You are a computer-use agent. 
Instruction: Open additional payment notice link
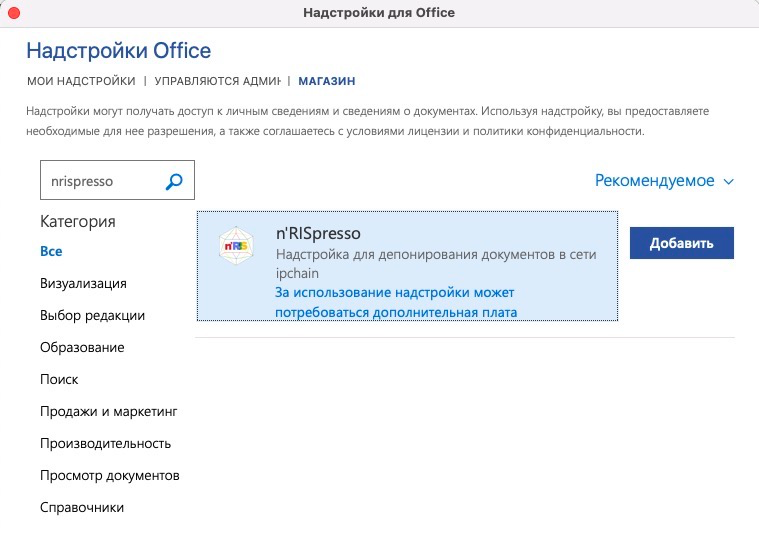click(x=395, y=302)
